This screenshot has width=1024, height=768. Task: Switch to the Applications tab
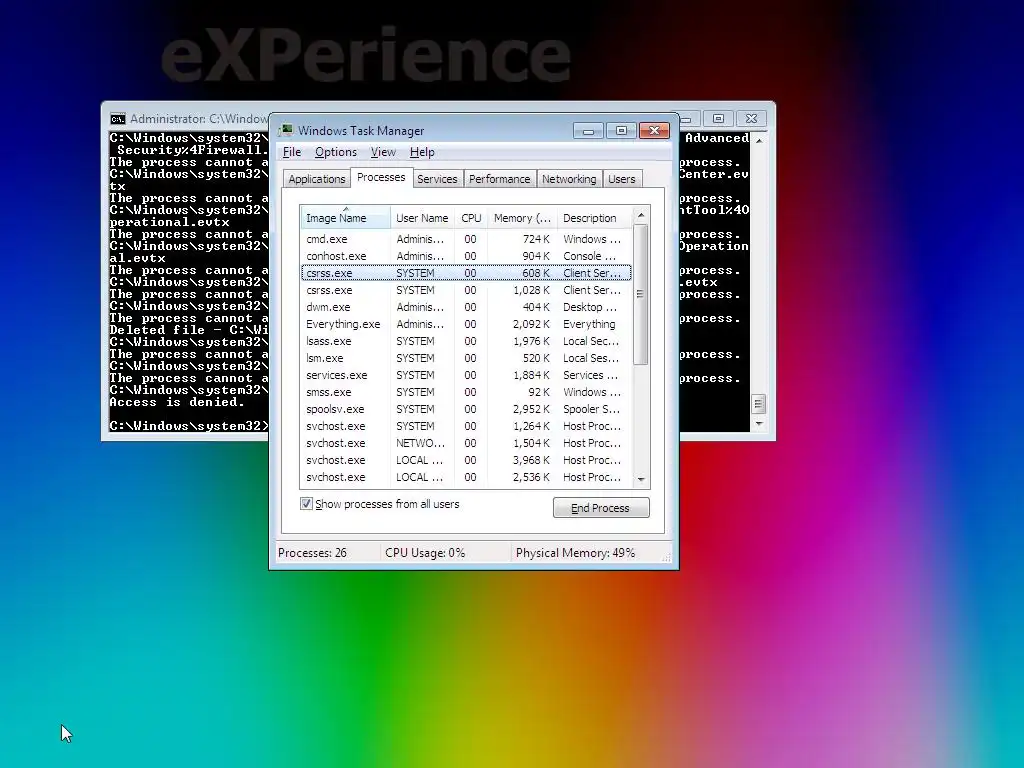(x=317, y=179)
